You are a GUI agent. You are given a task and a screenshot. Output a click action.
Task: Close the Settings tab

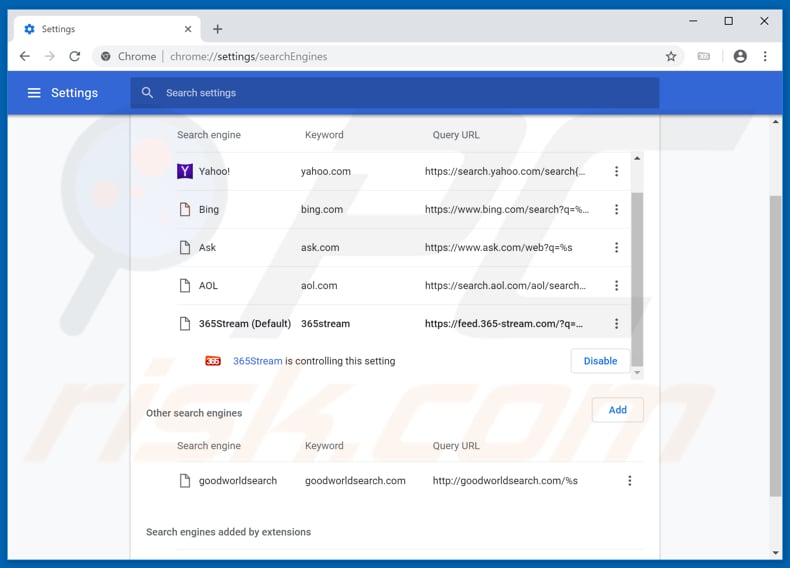tap(188, 29)
